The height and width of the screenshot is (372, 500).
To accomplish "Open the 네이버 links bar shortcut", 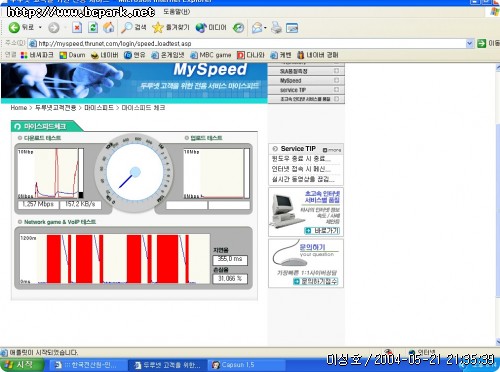I will 105,55.
